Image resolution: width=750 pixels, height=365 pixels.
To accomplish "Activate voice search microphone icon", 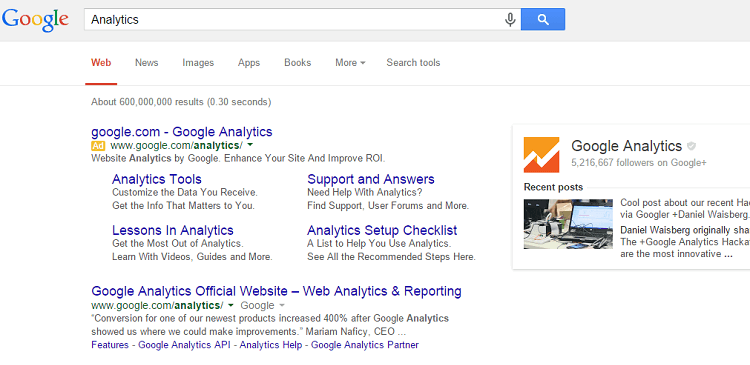I will (x=510, y=20).
